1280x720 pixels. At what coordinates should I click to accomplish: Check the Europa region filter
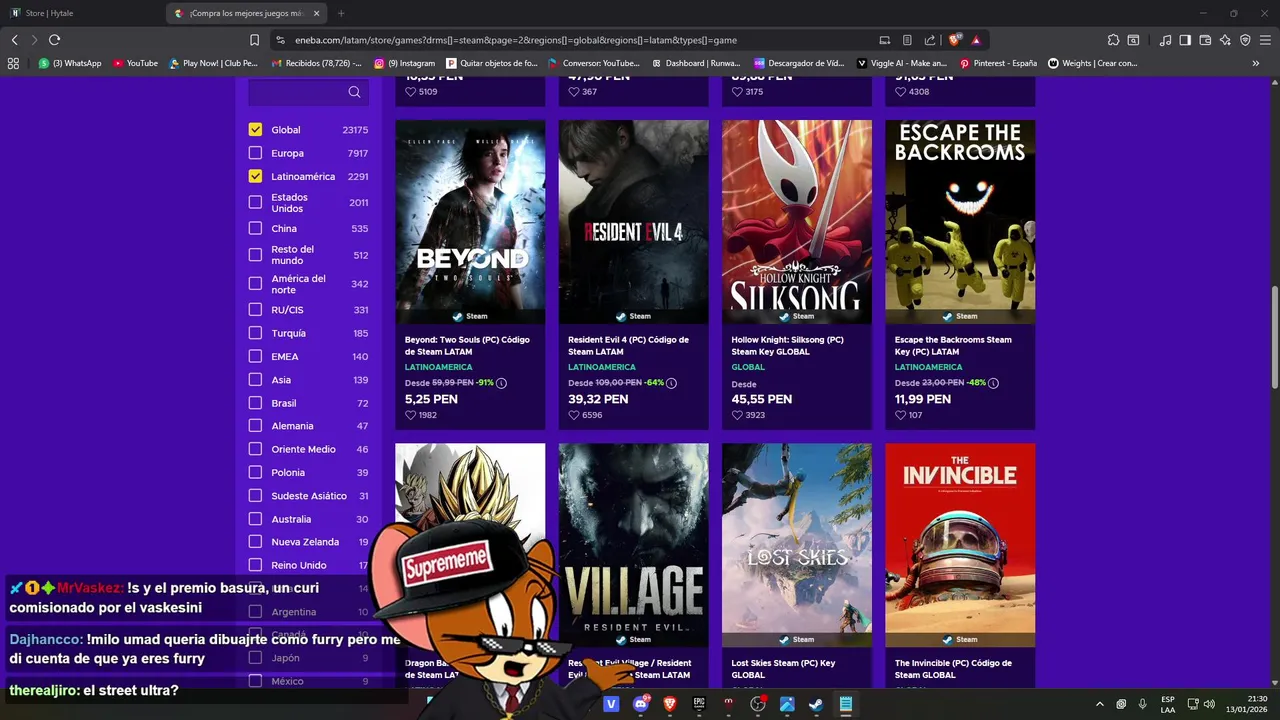(255, 153)
